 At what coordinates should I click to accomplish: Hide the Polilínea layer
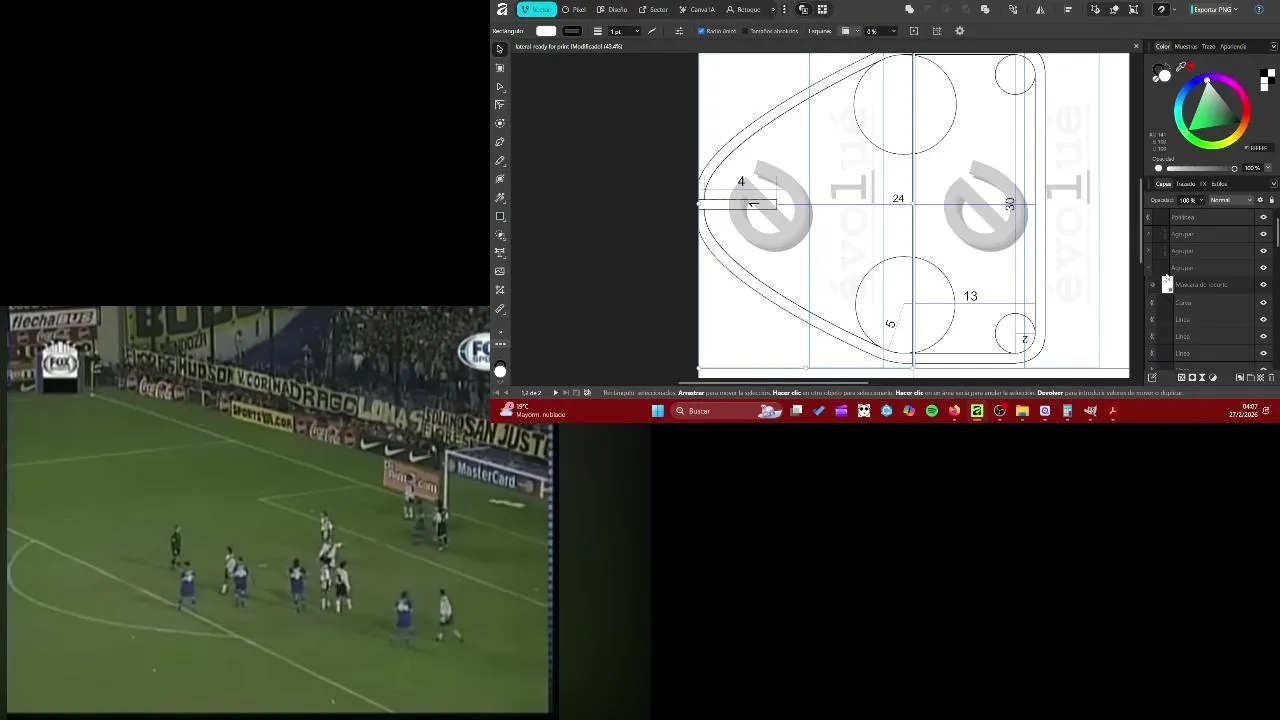(1263, 217)
